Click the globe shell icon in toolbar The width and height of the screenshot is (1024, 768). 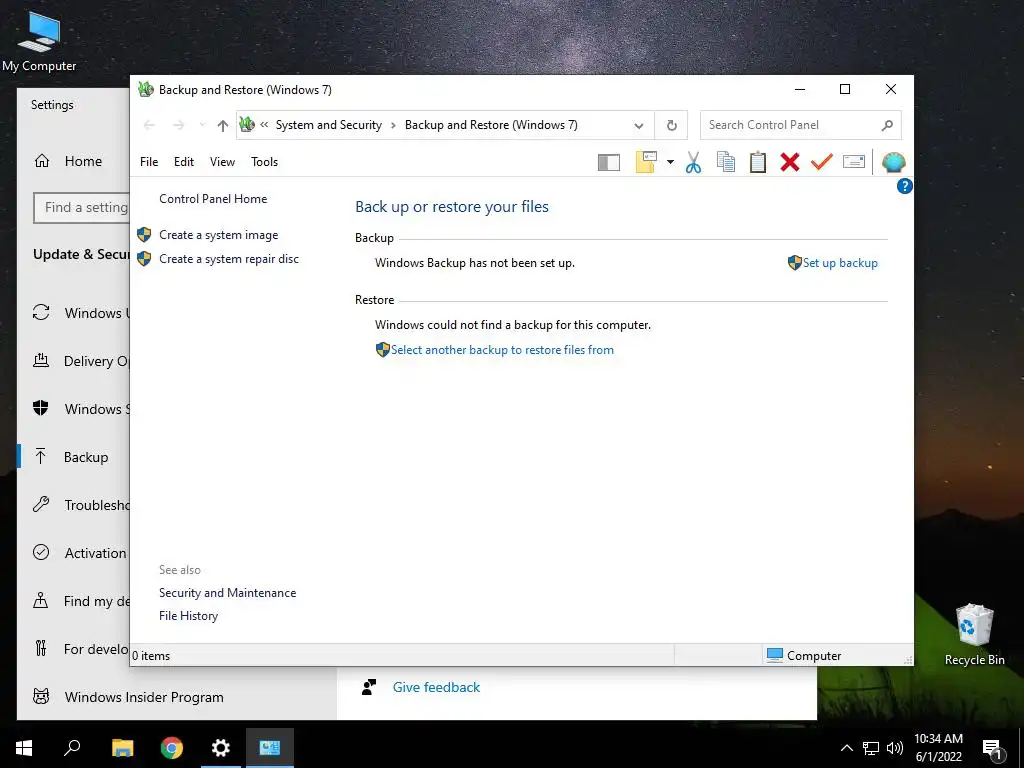click(893, 161)
